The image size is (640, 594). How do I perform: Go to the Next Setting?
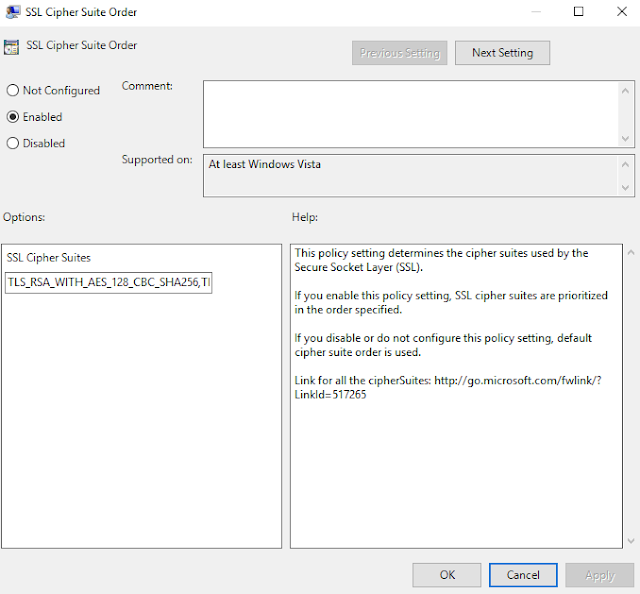point(502,53)
